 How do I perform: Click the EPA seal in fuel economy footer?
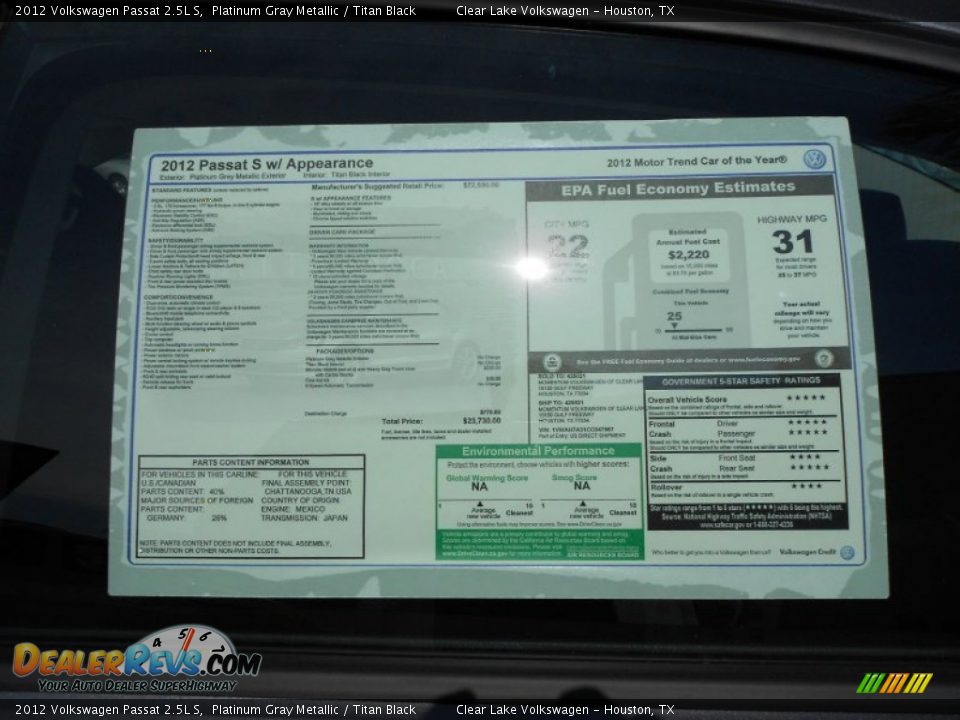tap(552, 361)
